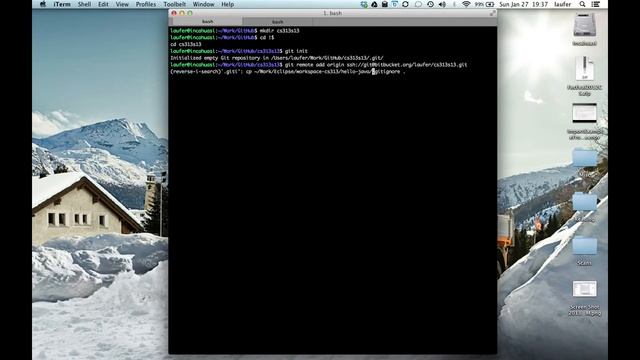
Task: Open the Profiles menu
Action: coord(146,4)
